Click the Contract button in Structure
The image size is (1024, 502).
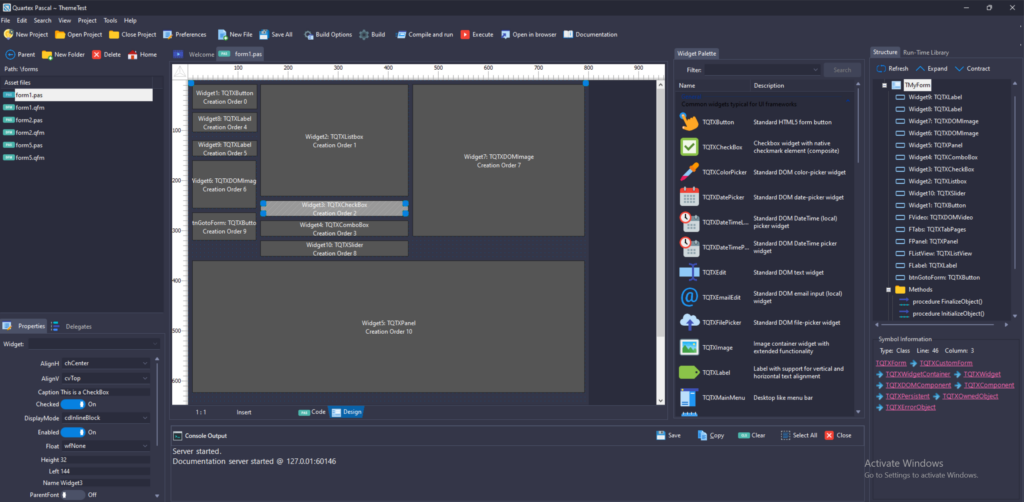point(972,69)
